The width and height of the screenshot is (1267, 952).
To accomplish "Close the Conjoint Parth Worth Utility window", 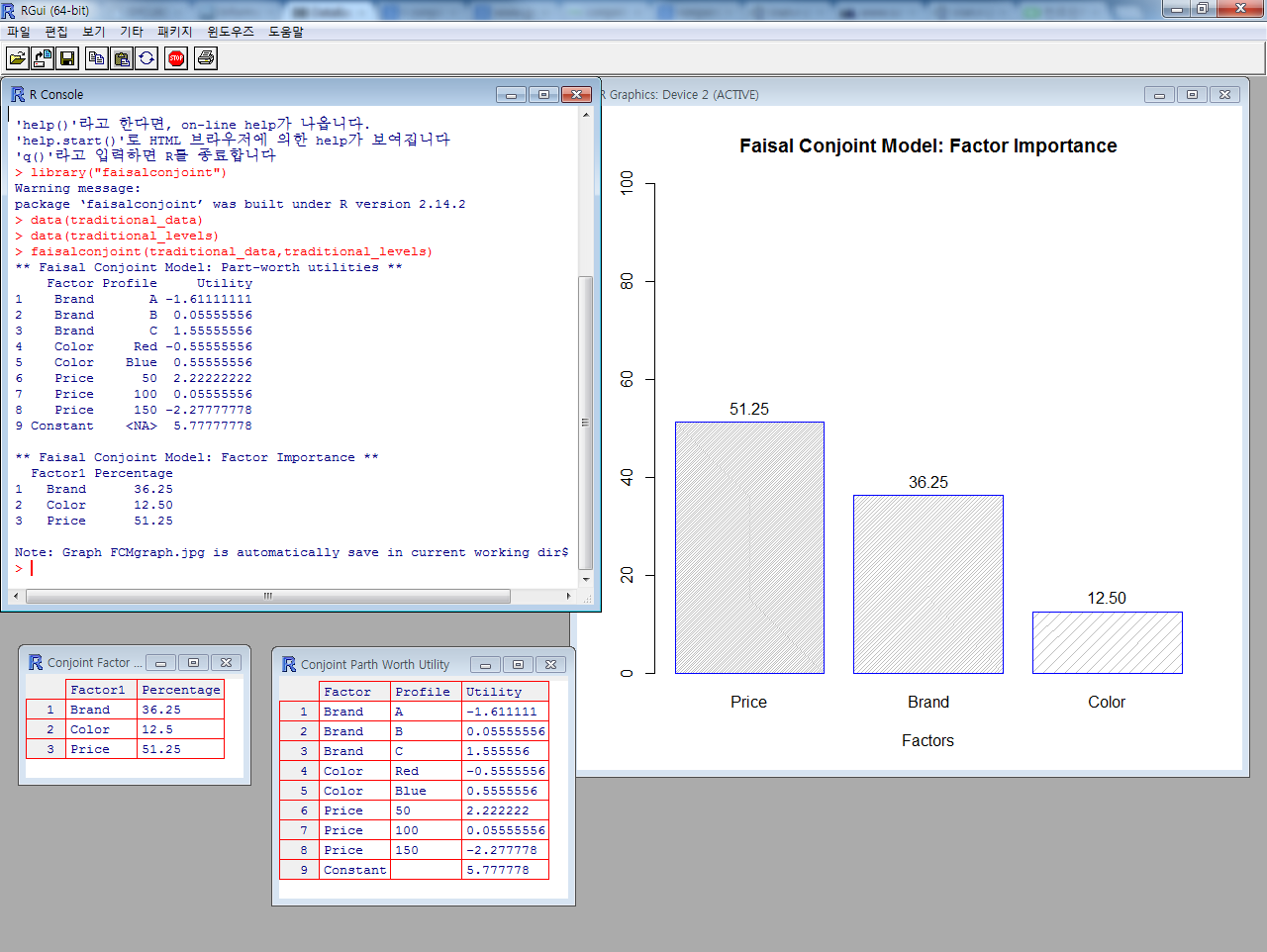I will tap(551, 665).
